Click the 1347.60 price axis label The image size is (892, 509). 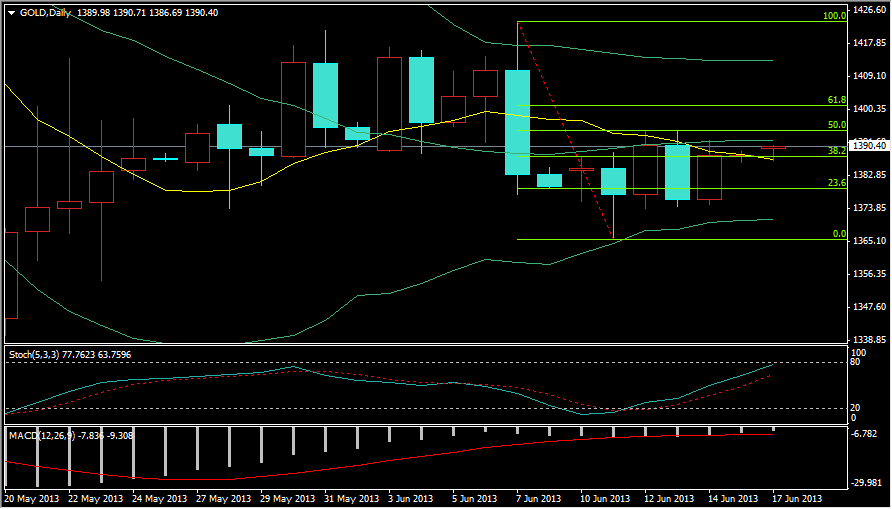868,307
